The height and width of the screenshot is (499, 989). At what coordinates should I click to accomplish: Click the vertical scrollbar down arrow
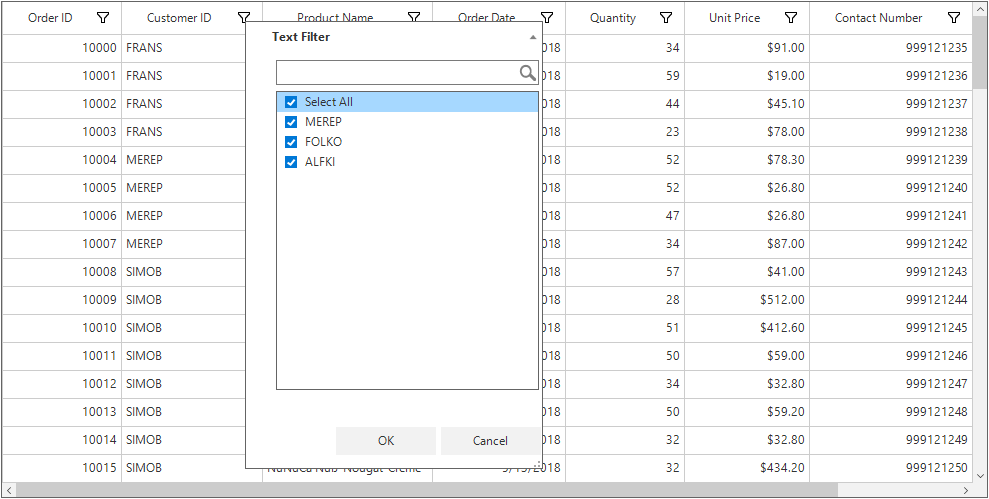(981, 475)
